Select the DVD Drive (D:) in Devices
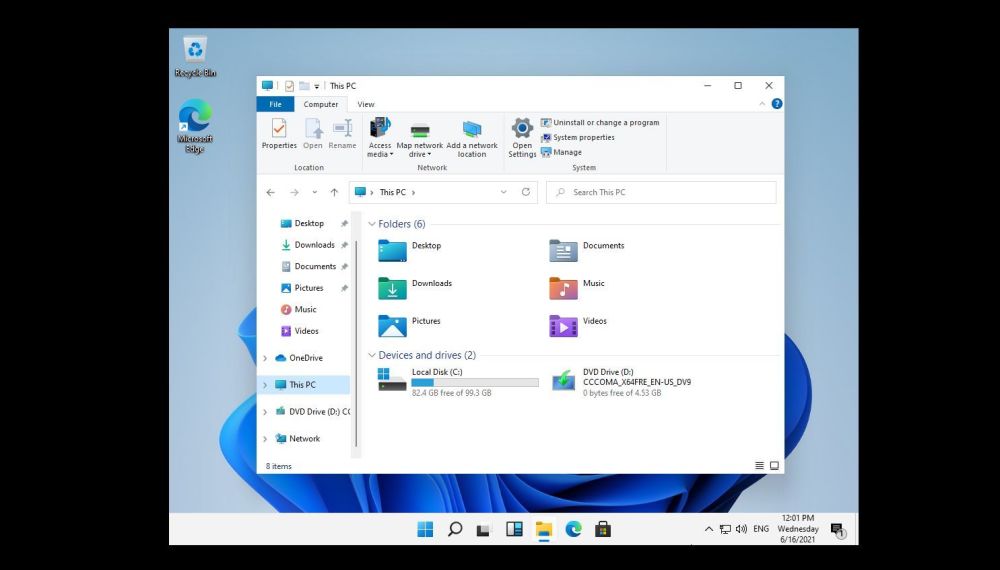Image resolution: width=1000 pixels, height=570 pixels. pos(564,380)
